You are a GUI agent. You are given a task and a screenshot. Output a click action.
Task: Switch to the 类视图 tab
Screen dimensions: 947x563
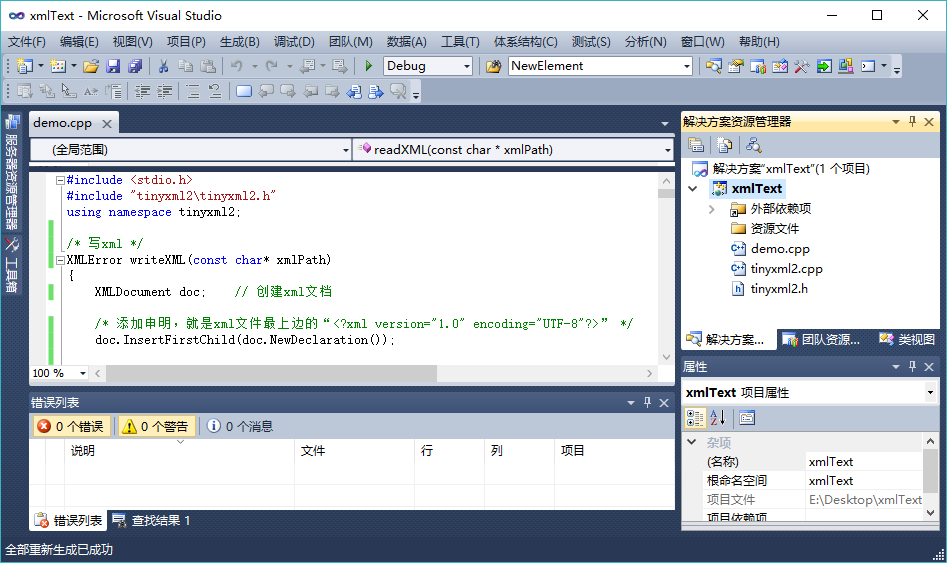point(907,339)
